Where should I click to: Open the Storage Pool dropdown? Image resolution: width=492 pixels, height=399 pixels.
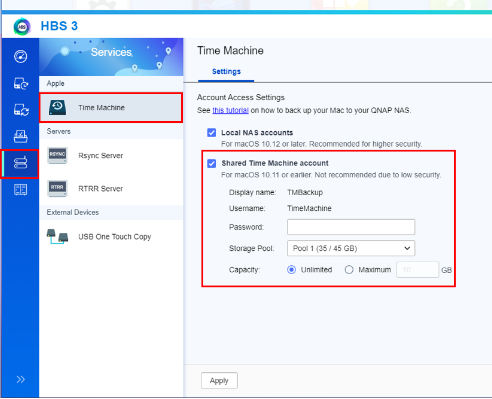point(351,248)
